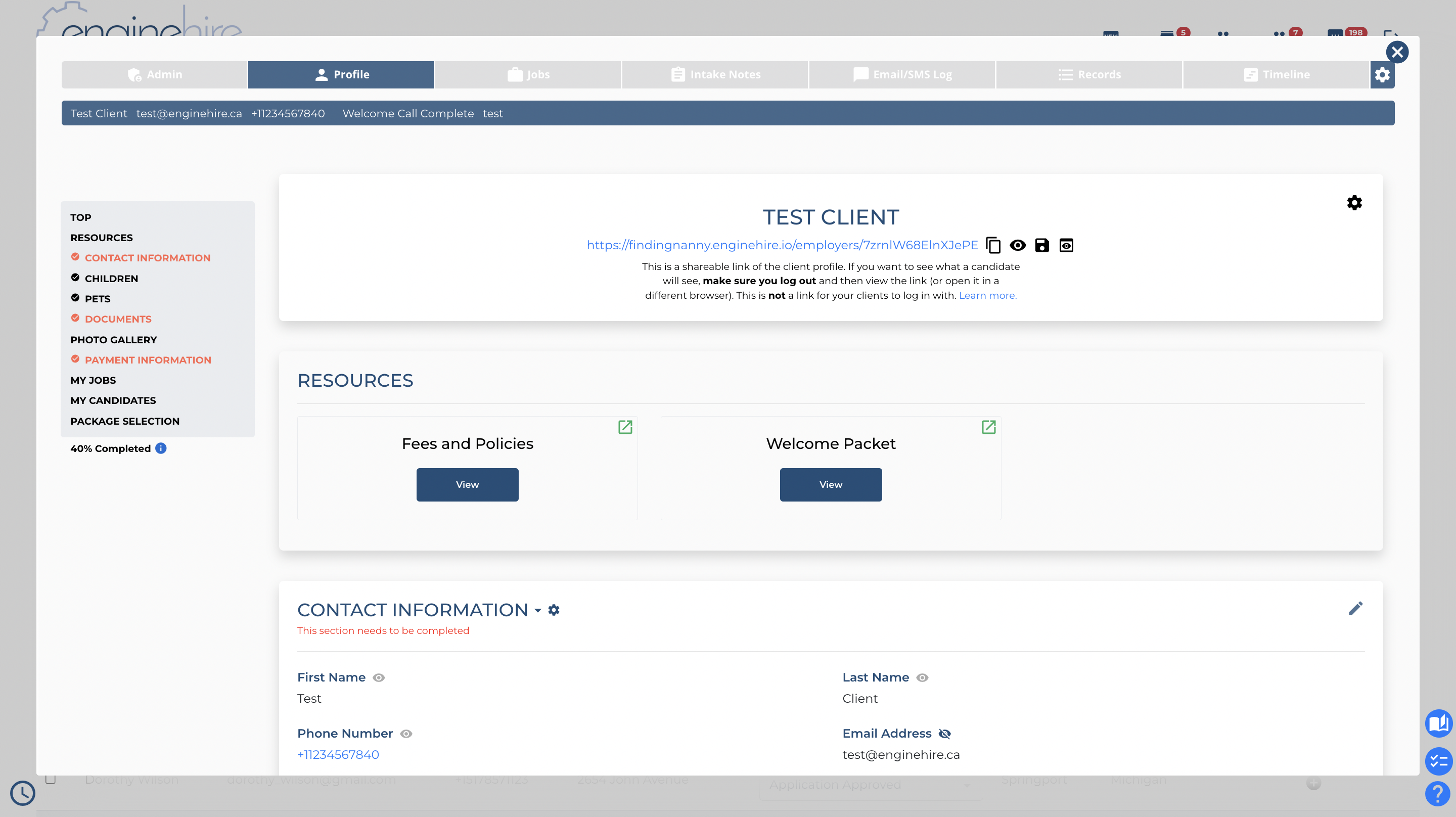Click View button under Welcome Packet
Screen dimensions: 1456x817
(x=830, y=484)
